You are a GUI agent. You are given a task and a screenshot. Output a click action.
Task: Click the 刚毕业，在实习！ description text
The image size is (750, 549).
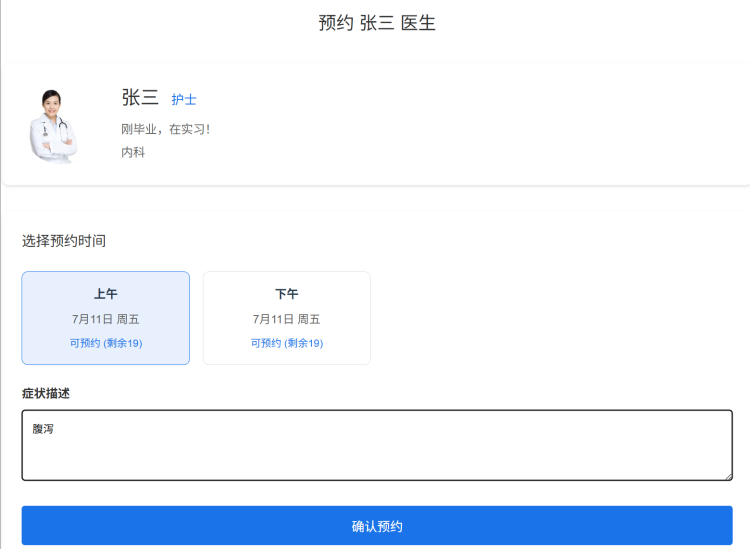tap(165, 129)
